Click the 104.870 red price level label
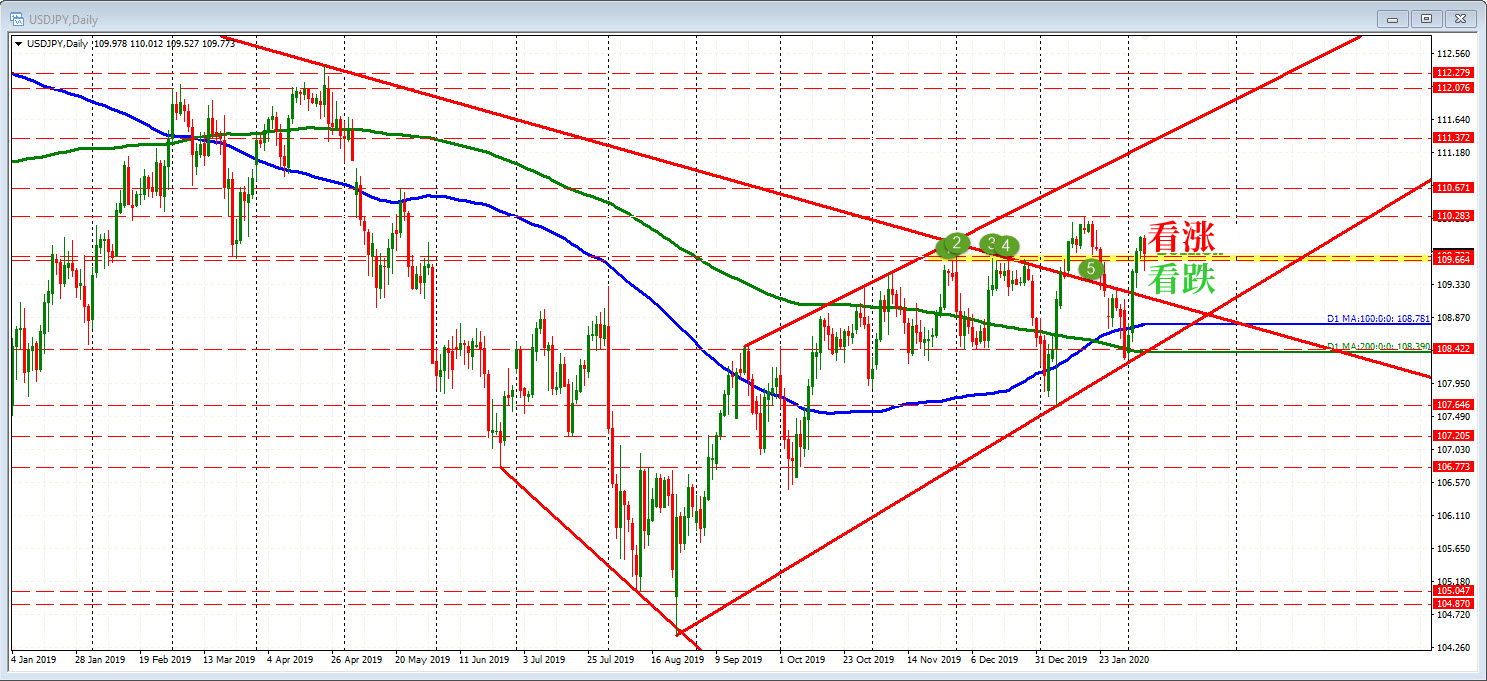1487x681 pixels. (x=1451, y=604)
